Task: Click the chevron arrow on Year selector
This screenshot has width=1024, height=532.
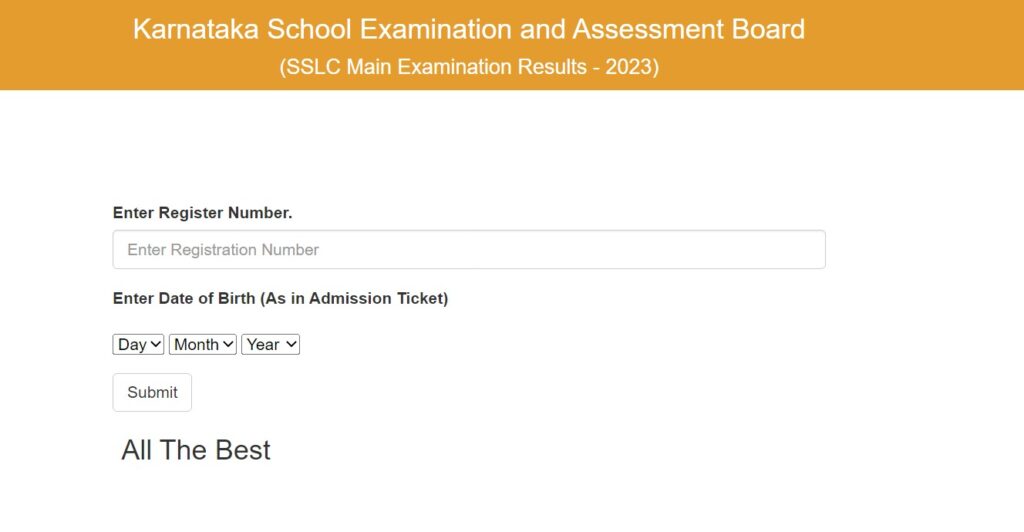Action: (x=291, y=344)
